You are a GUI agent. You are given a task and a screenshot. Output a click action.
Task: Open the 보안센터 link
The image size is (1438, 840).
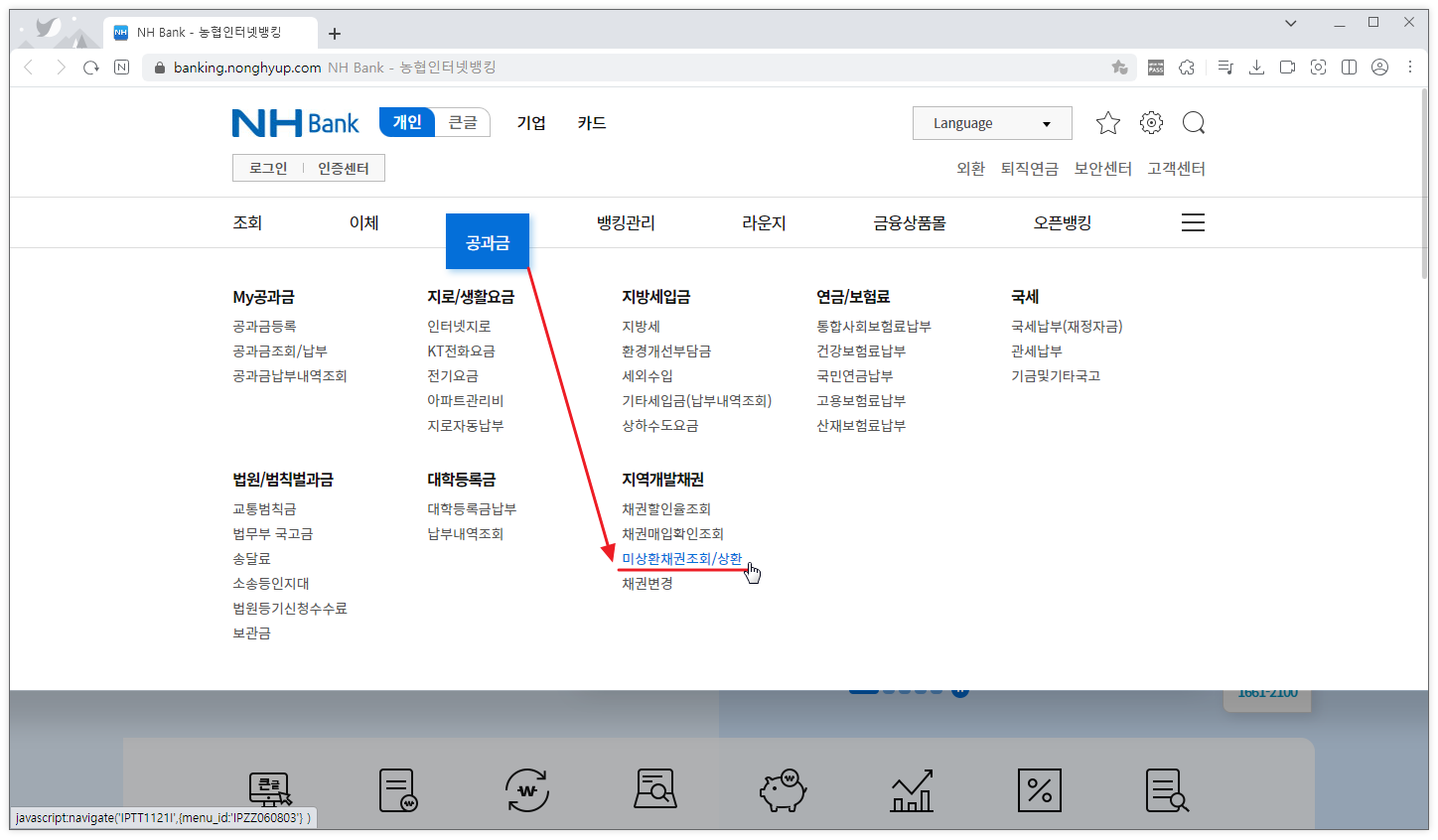(x=1103, y=169)
